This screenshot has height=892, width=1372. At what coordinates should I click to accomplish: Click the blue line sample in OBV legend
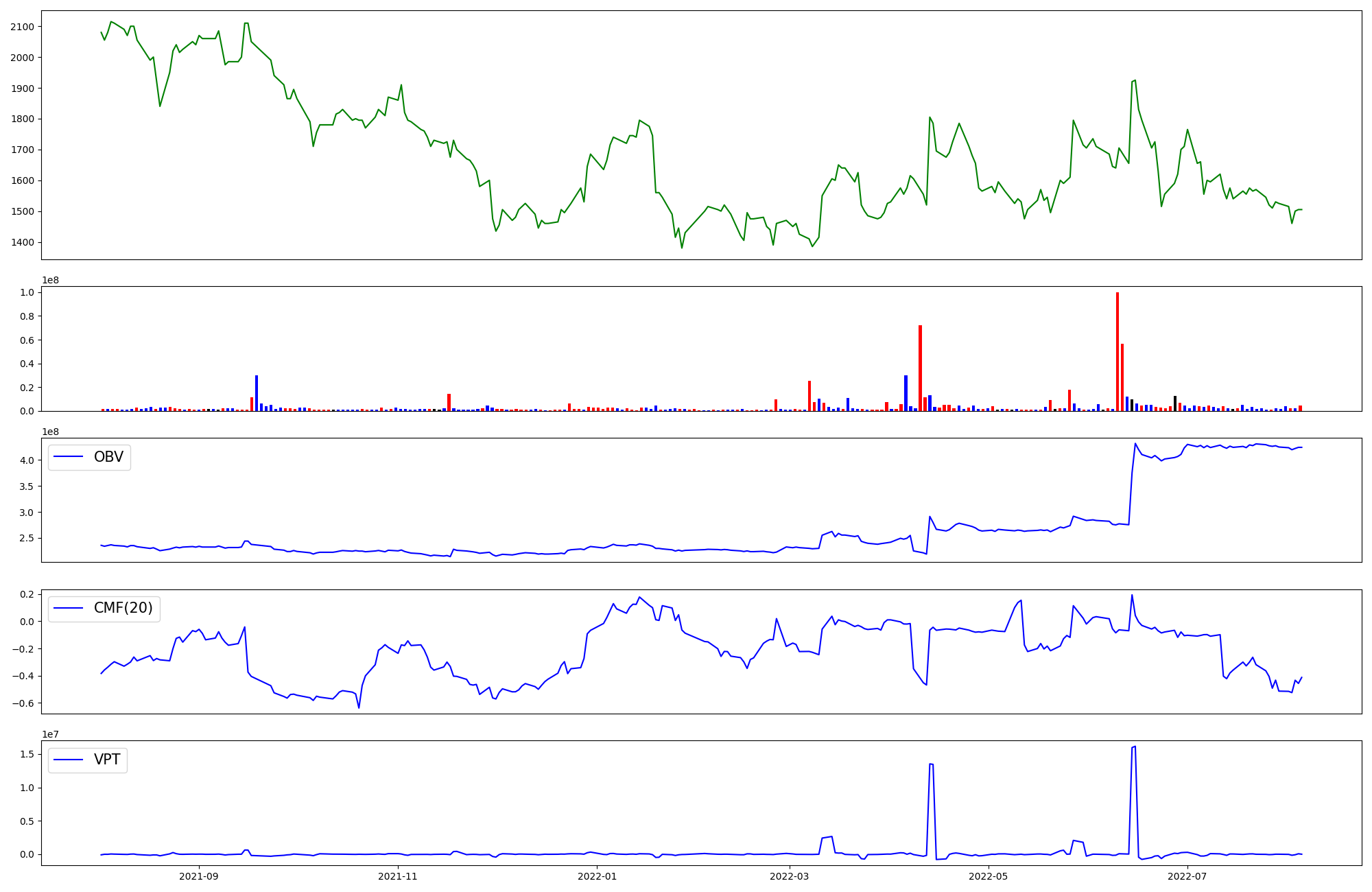[x=68, y=457]
